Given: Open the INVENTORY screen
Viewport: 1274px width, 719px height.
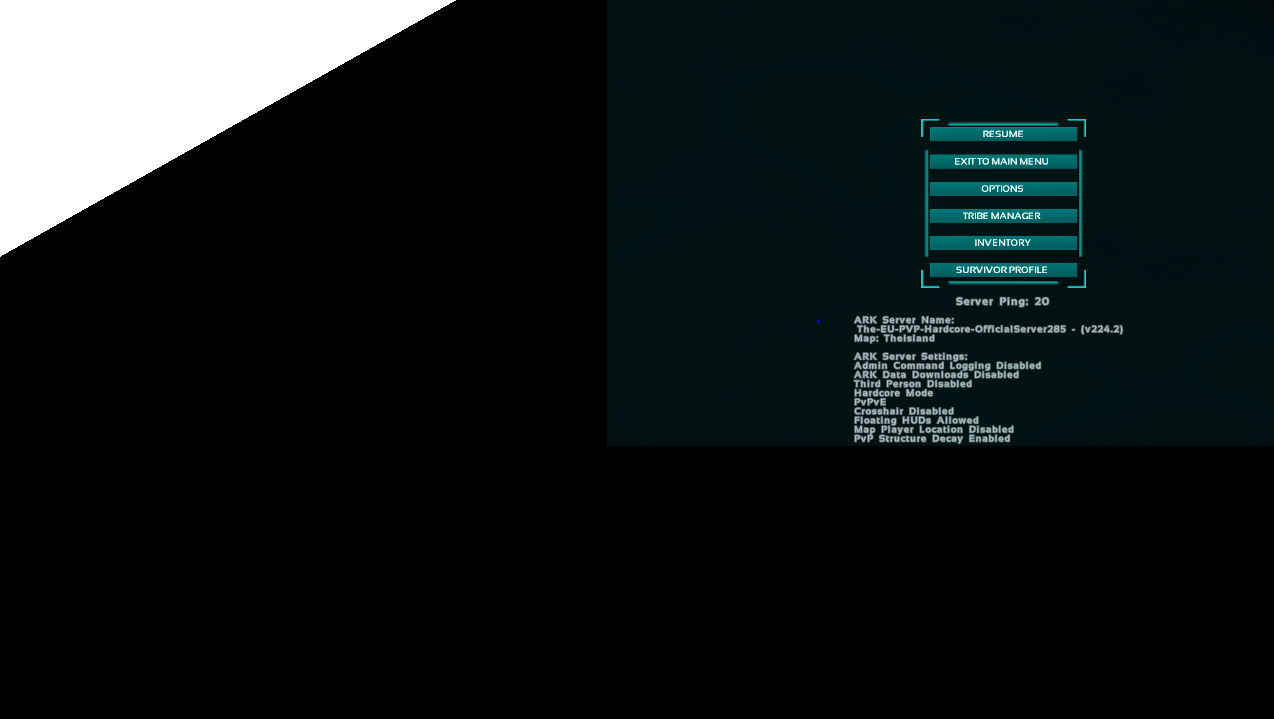Looking at the screenshot, I should [x=1003, y=242].
